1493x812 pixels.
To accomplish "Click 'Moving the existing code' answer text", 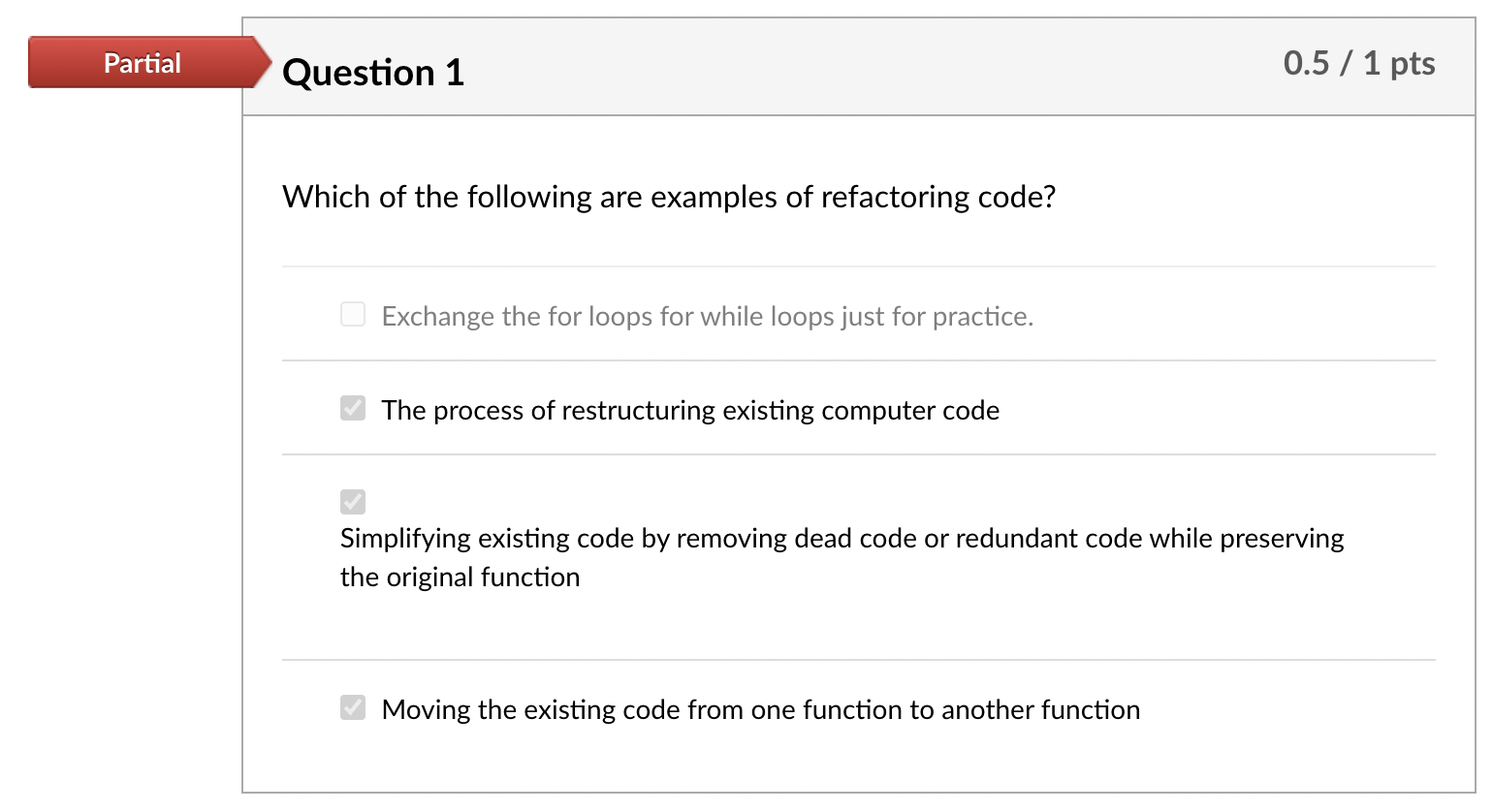I will pos(761,709).
